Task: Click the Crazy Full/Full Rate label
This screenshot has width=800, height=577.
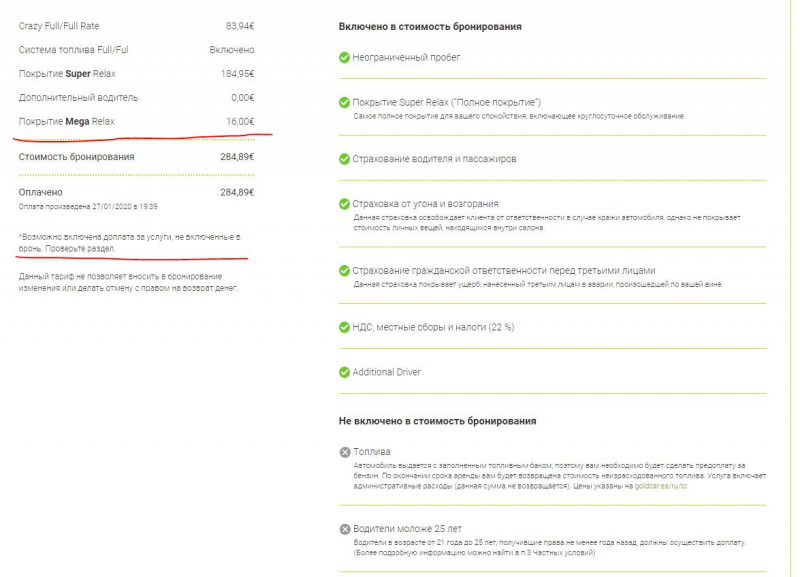Action: pos(58,24)
